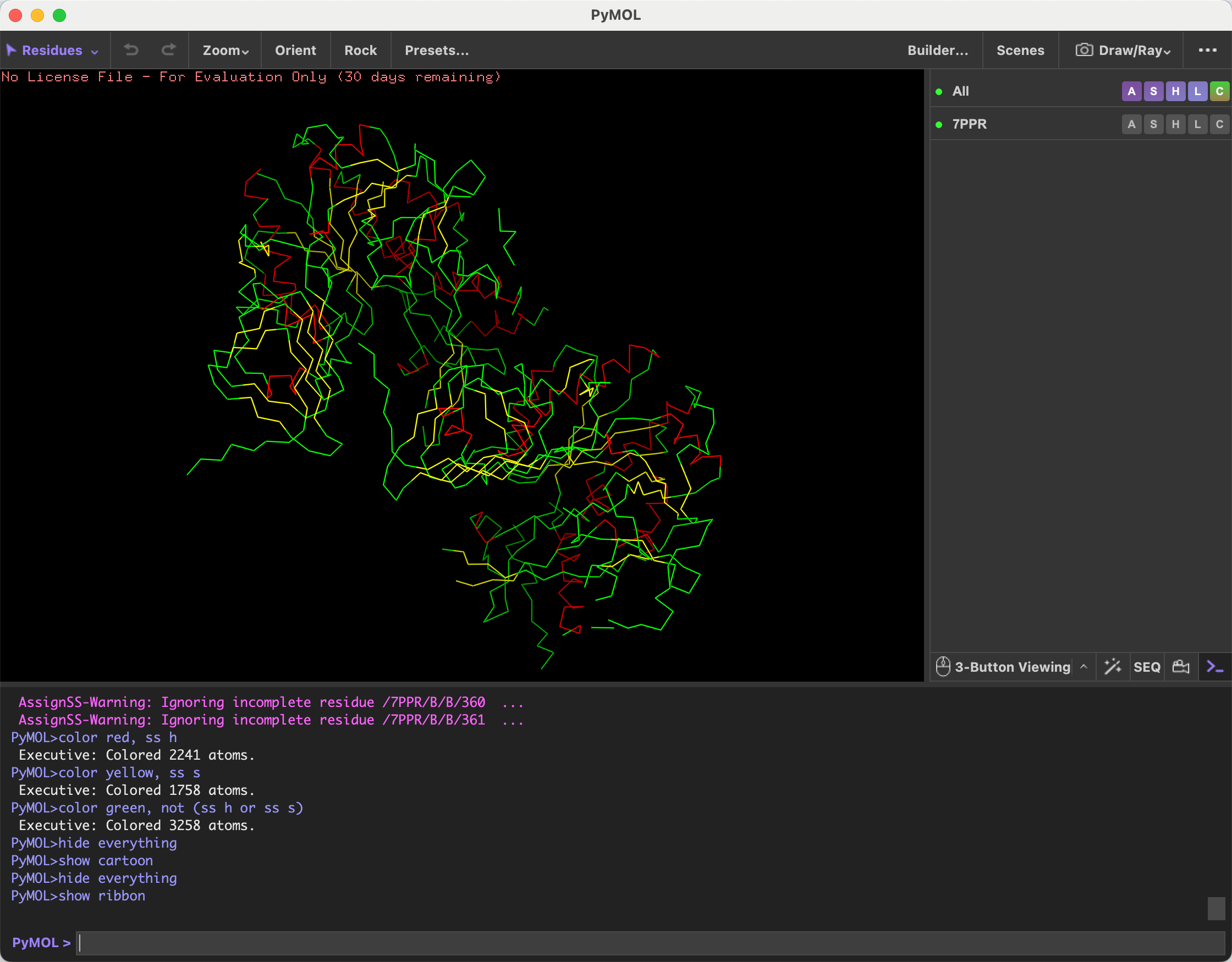This screenshot has height=962, width=1232.
Task: Click the mouse mode icon
Action: pyautogui.click(x=943, y=666)
